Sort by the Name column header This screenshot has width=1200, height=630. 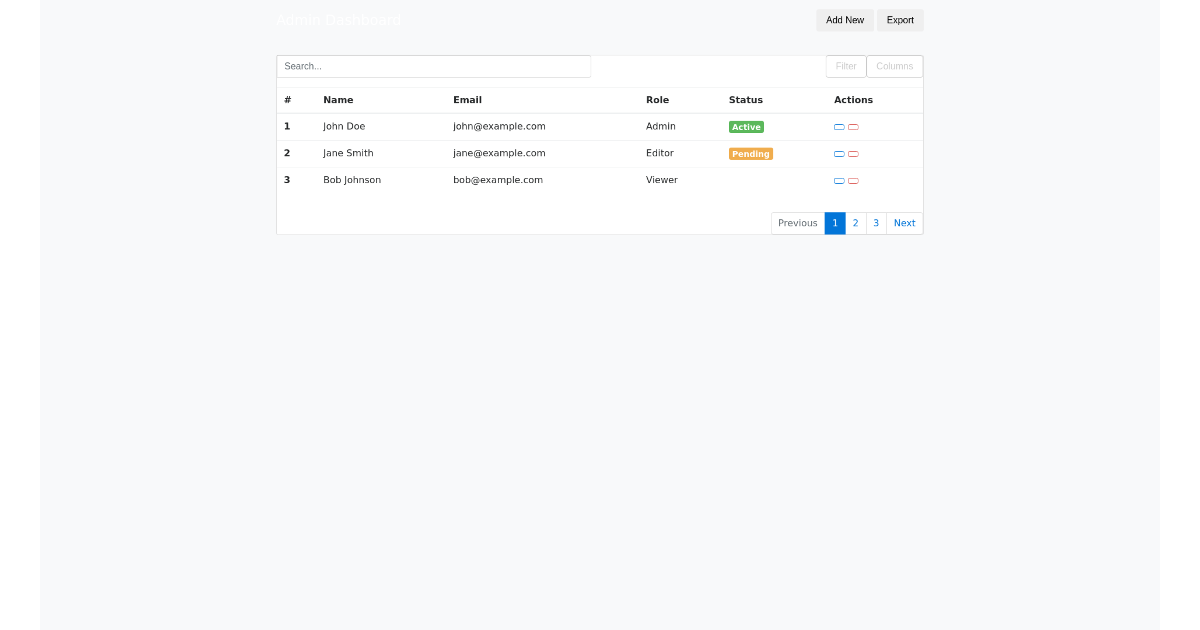click(x=338, y=100)
